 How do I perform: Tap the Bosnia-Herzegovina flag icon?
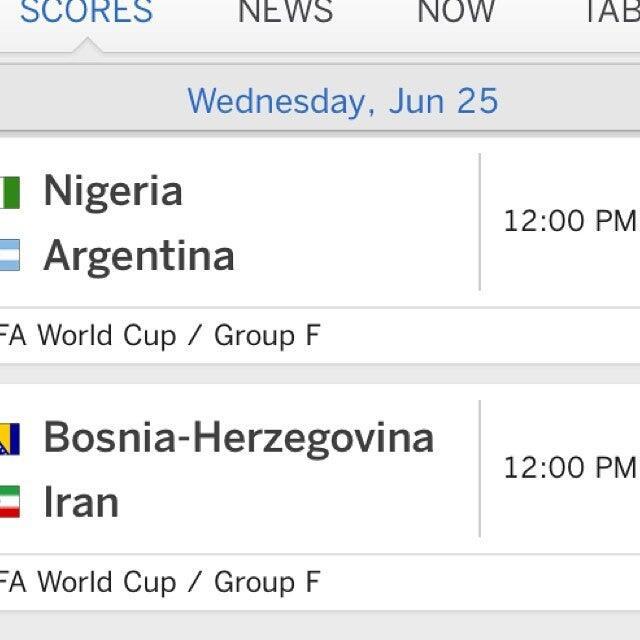tap(9, 439)
